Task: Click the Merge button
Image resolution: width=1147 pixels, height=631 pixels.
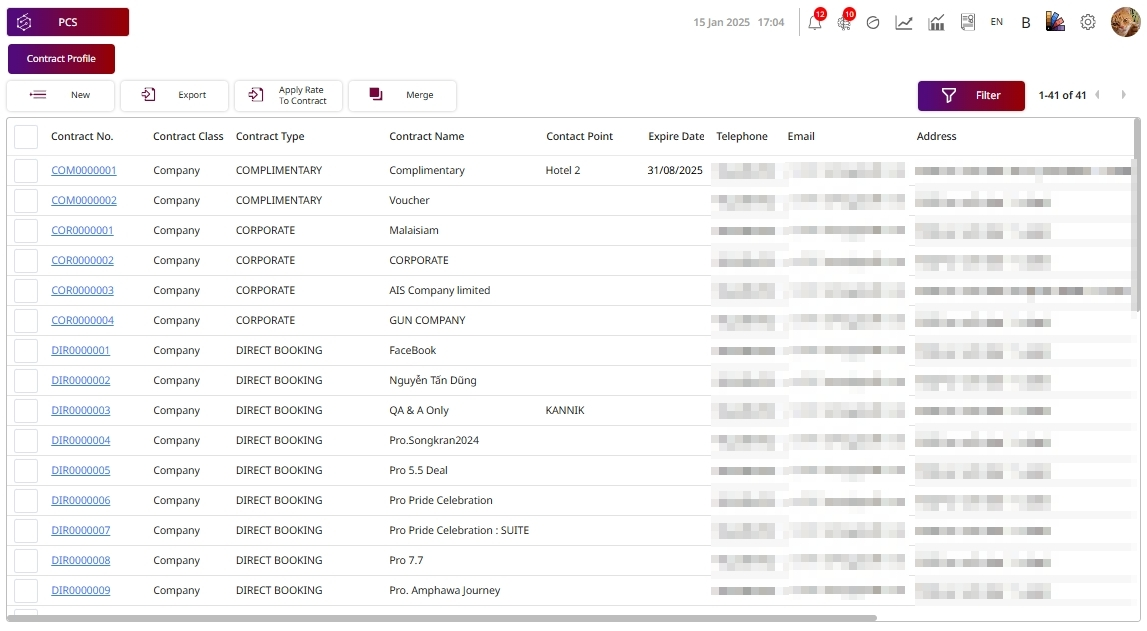Action: click(x=403, y=96)
